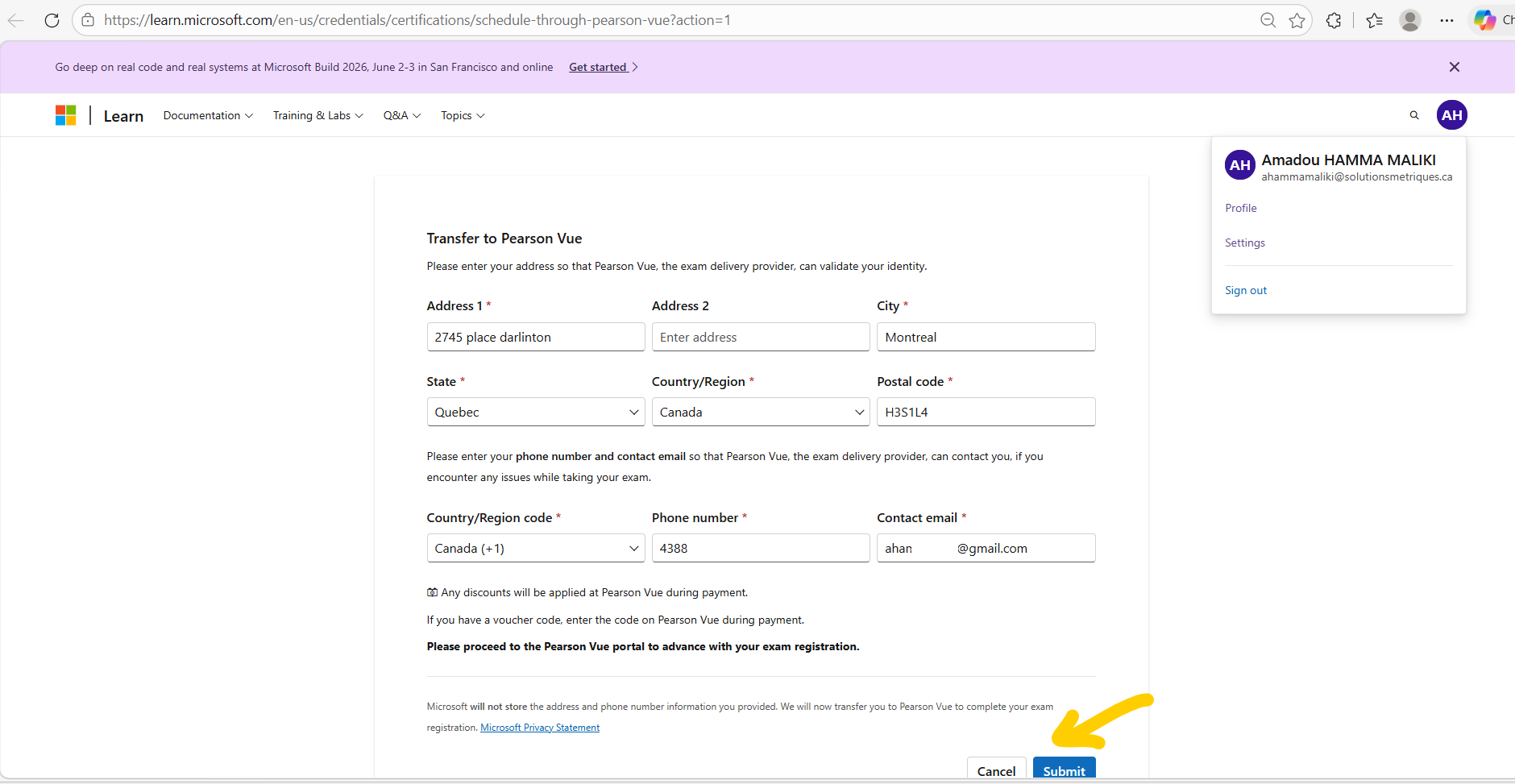Choose Sign out in account menu
This screenshot has width=1515, height=784.
1246,290
